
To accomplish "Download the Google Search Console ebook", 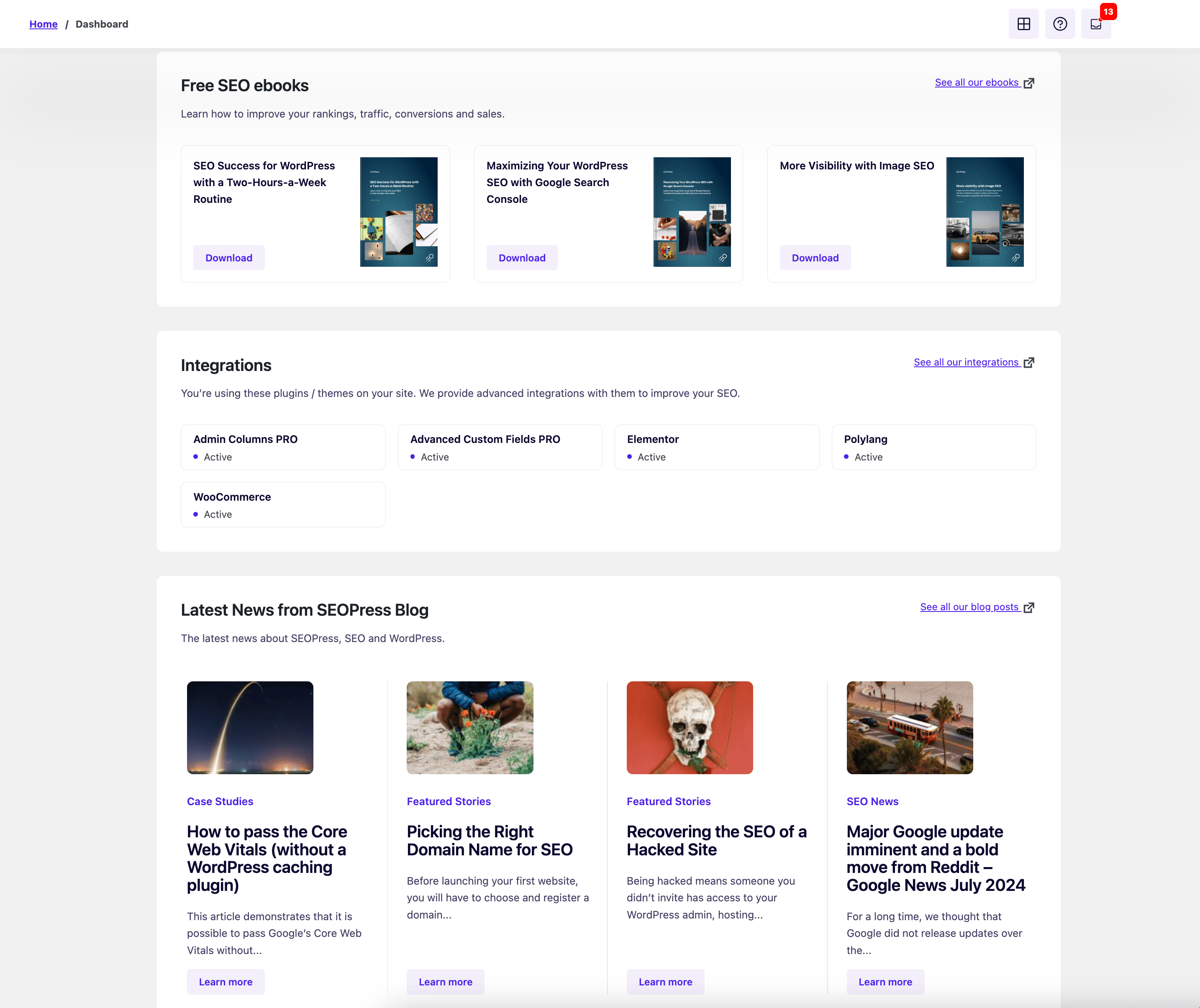I will pyautogui.click(x=521, y=258).
